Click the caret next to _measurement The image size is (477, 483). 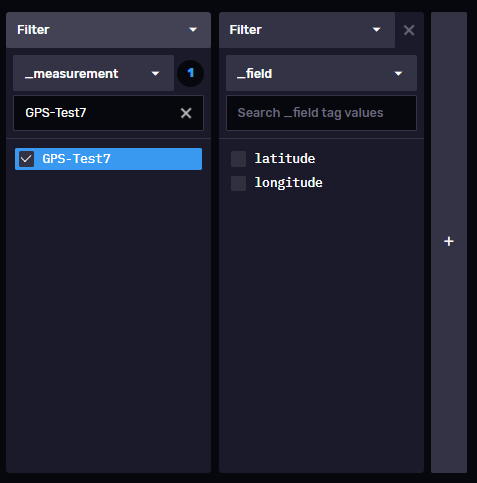155,74
